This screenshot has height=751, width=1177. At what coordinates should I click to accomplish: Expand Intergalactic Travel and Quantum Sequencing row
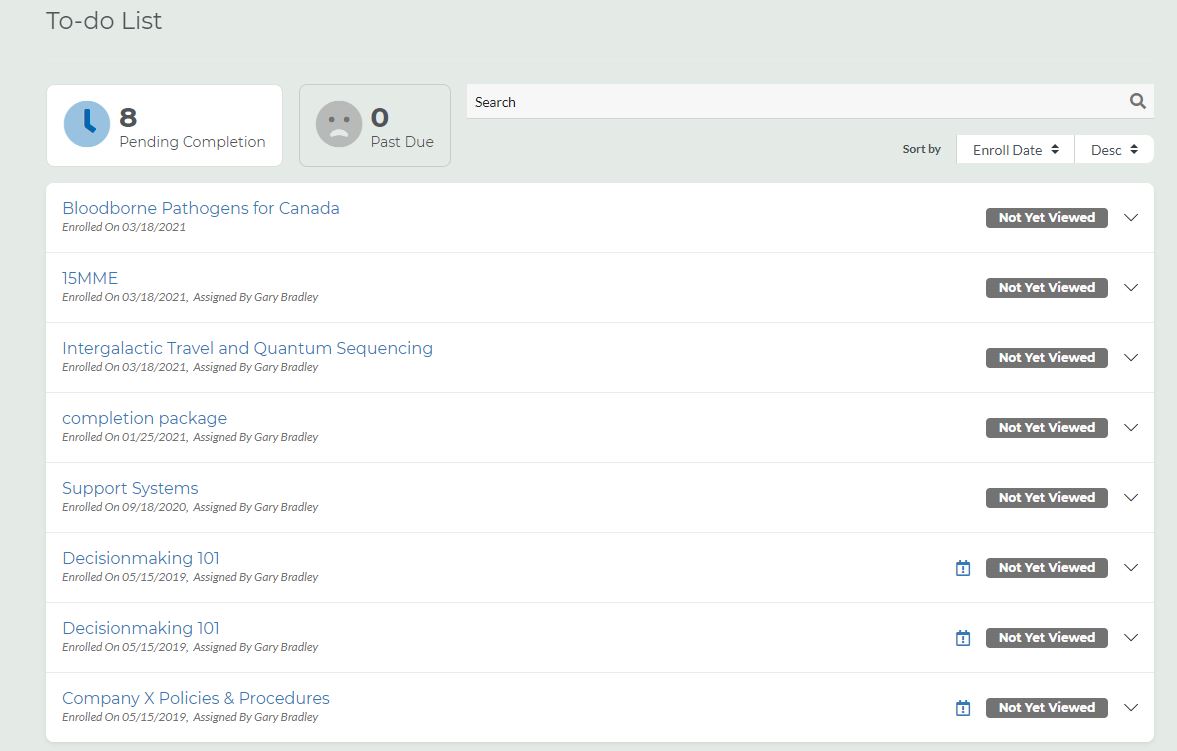pyautogui.click(x=1131, y=357)
